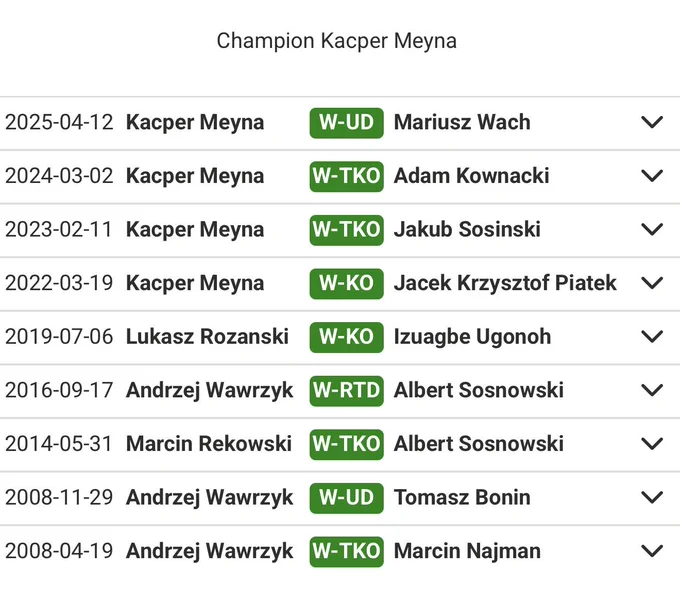Expand the Marcin Najman fight chevron
The image size is (680, 603).
point(652,551)
